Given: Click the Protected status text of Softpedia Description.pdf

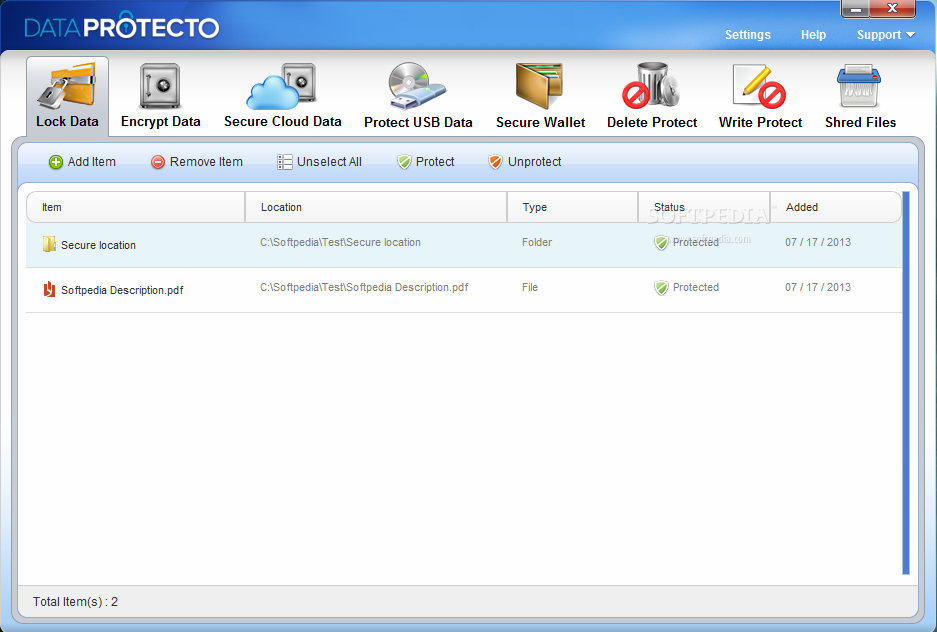Looking at the screenshot, I should [x=696, y=287].
